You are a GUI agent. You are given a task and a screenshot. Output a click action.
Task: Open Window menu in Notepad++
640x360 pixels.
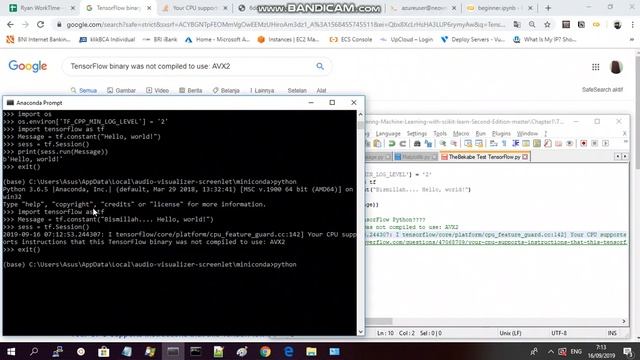[x=527, y=133]
